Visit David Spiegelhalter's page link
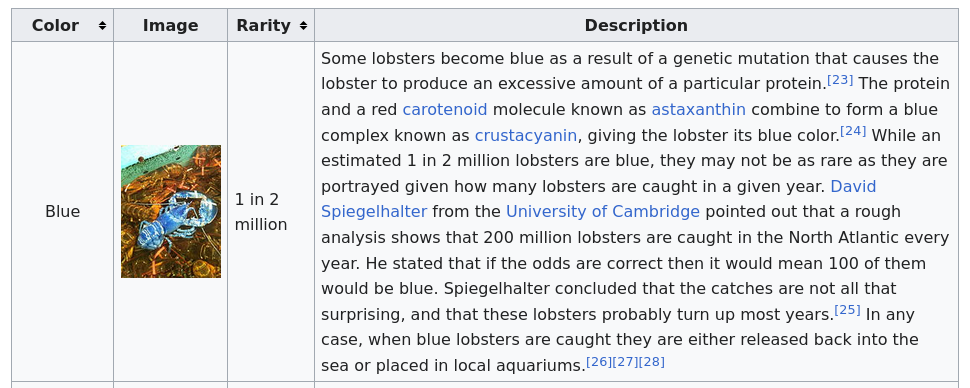970x388 pixels. pyautogui.click(x=598, y=199)
